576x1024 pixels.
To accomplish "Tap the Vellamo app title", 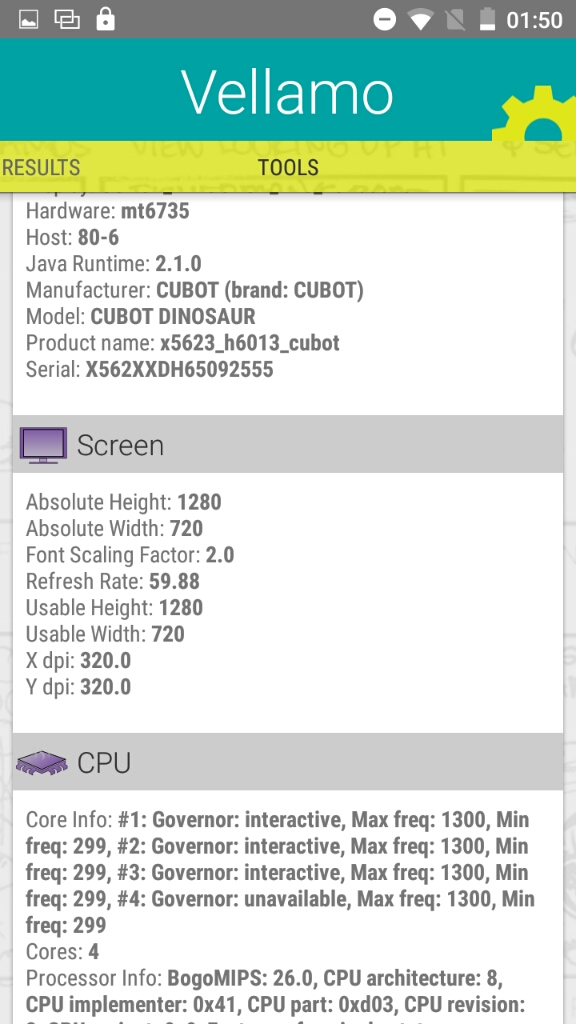I will coord(287,91).
